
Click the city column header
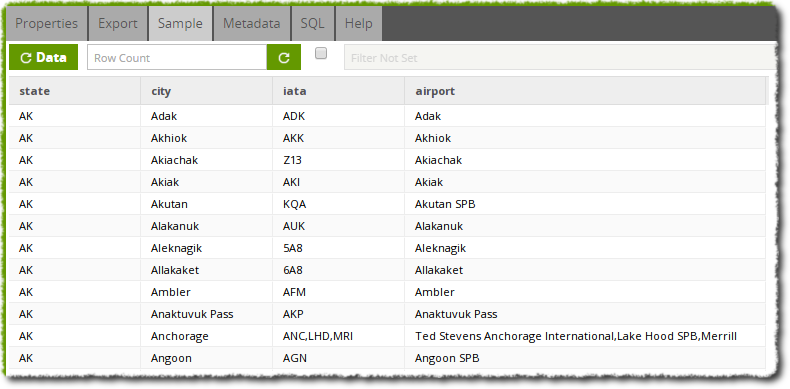click(x=207, y=91)
